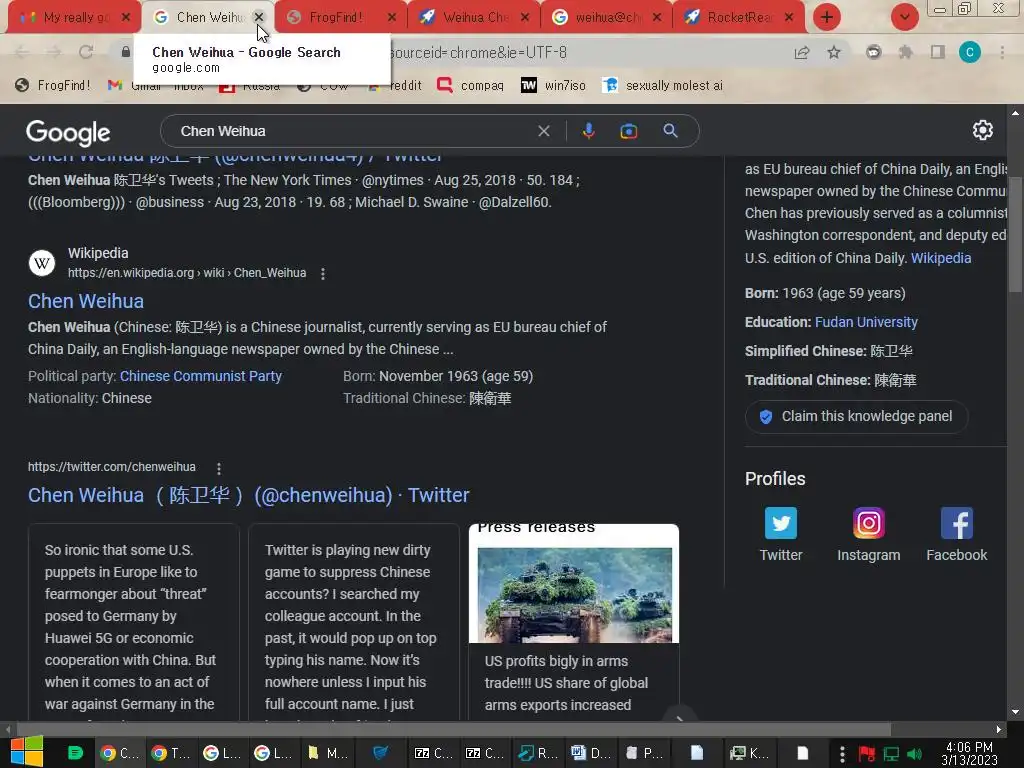This screenshot has height=768, width=1024.
Task: Click the vertical scrollbar down arrow
Action: point(1016,712)
